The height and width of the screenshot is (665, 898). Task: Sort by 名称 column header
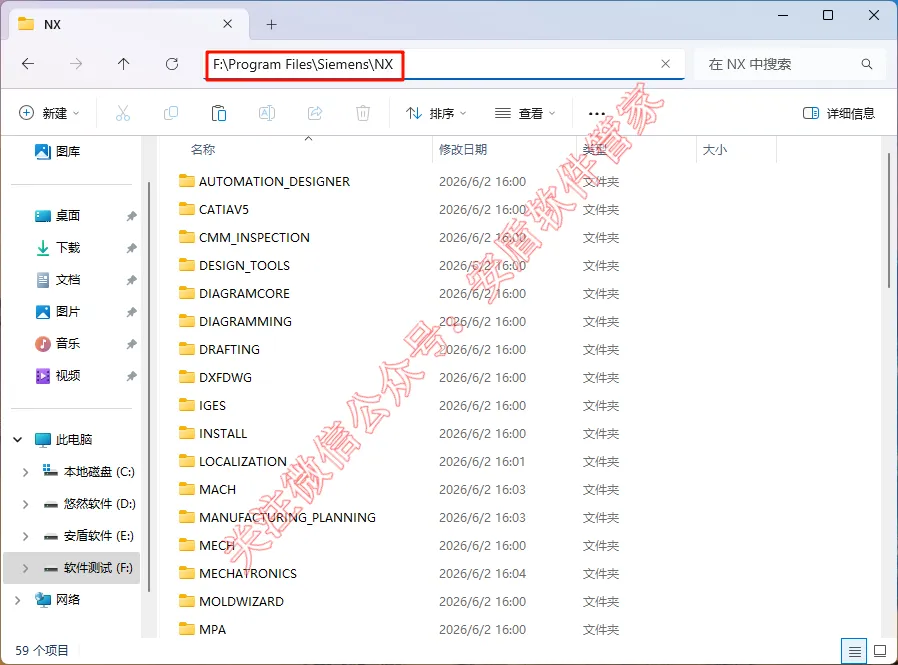click(x=203, y=149)
